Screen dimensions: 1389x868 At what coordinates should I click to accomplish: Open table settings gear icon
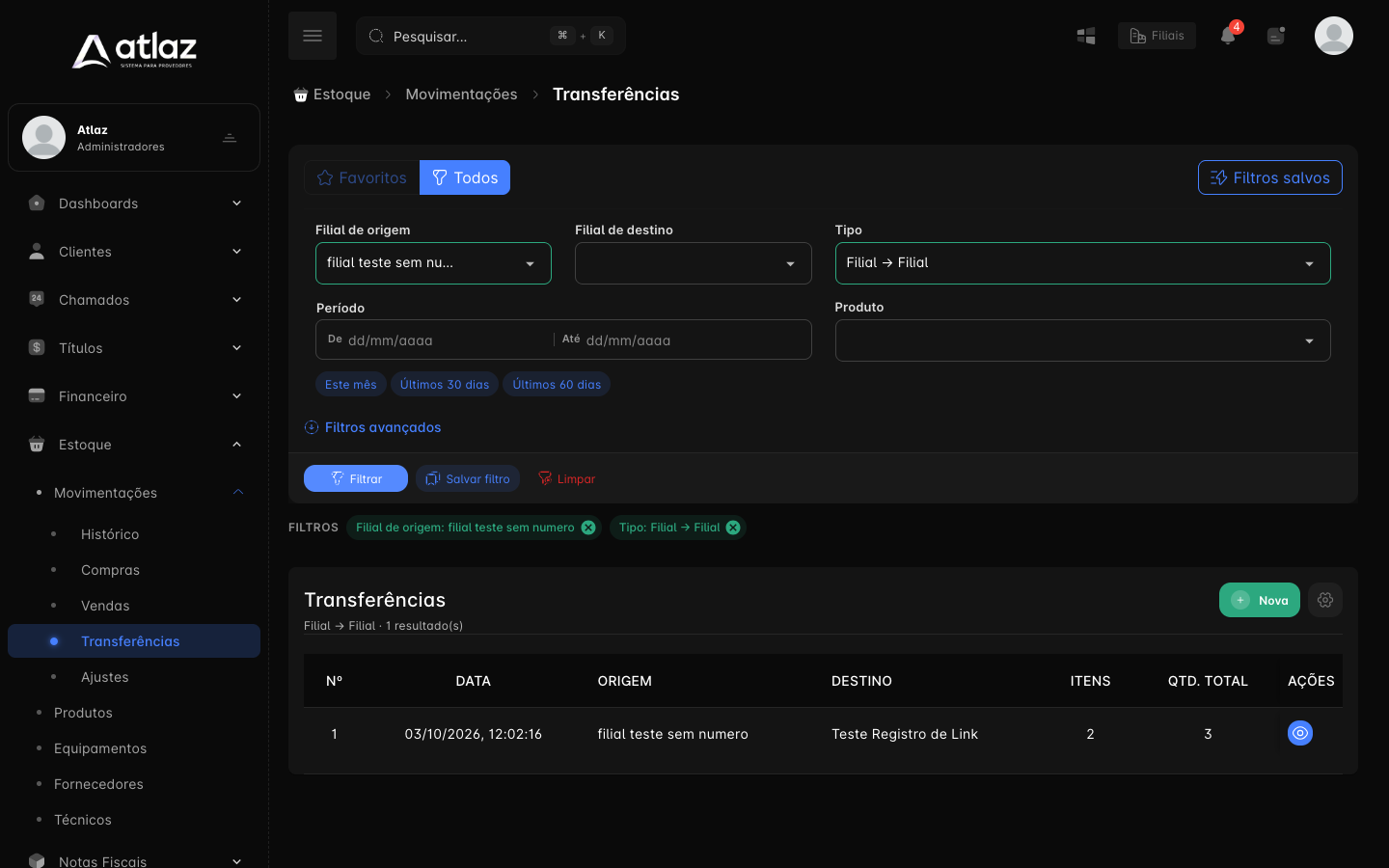coord(1325,600)
